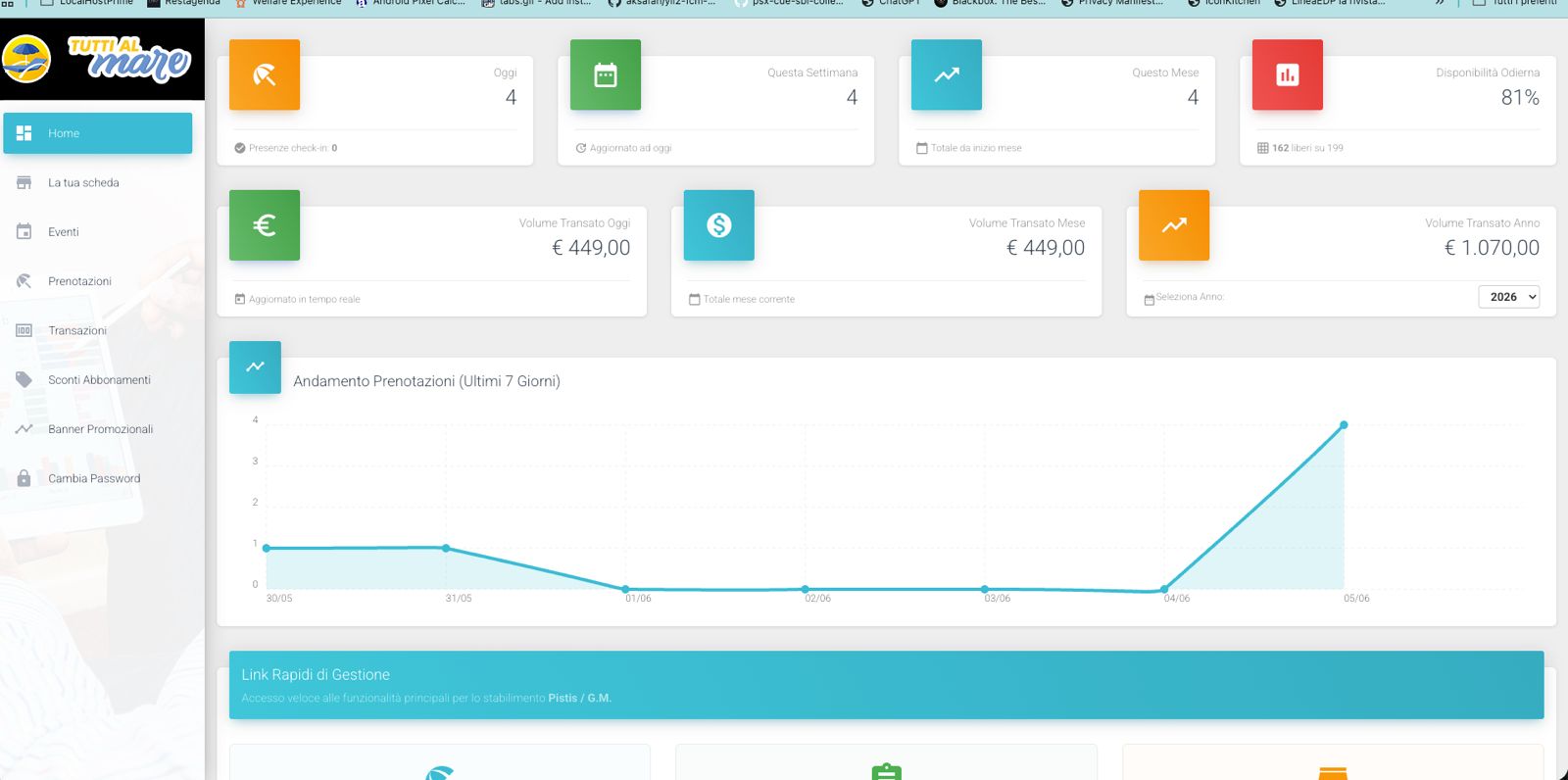This screenshot has width=1568, height=780.
Task: Click the chart data point for 30/05
Action: tap(267, 549)
